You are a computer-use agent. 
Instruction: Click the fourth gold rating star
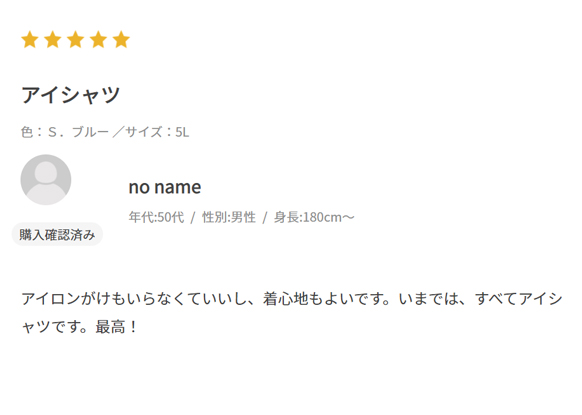click(x=98, y=40)
